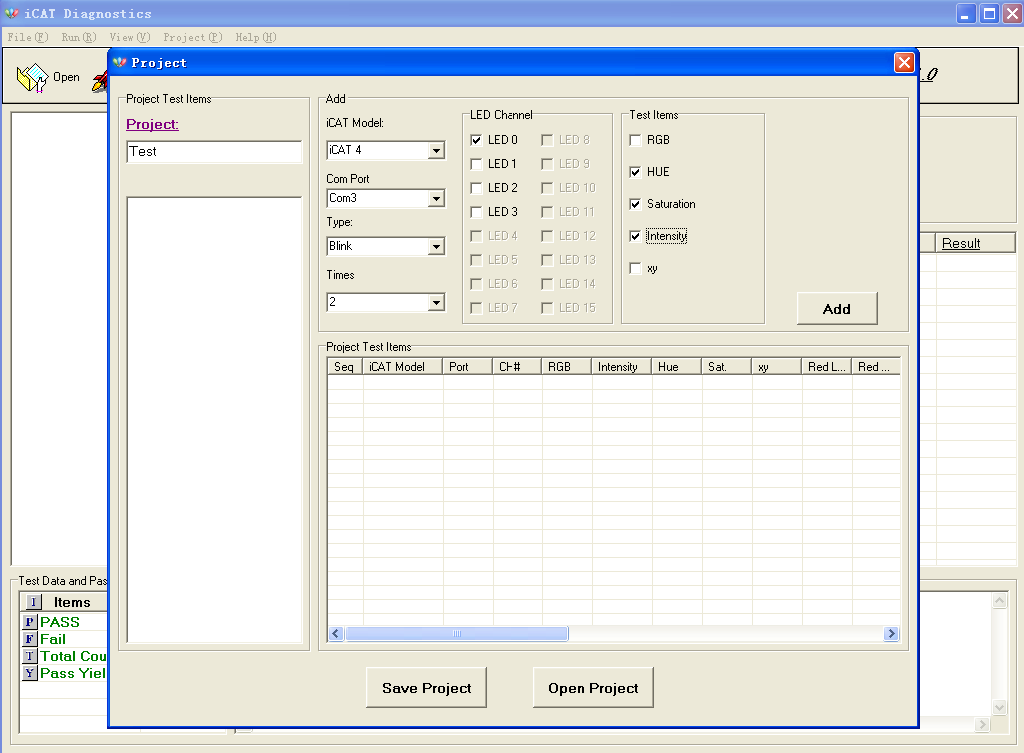Open the Help menu

(255, 37)
